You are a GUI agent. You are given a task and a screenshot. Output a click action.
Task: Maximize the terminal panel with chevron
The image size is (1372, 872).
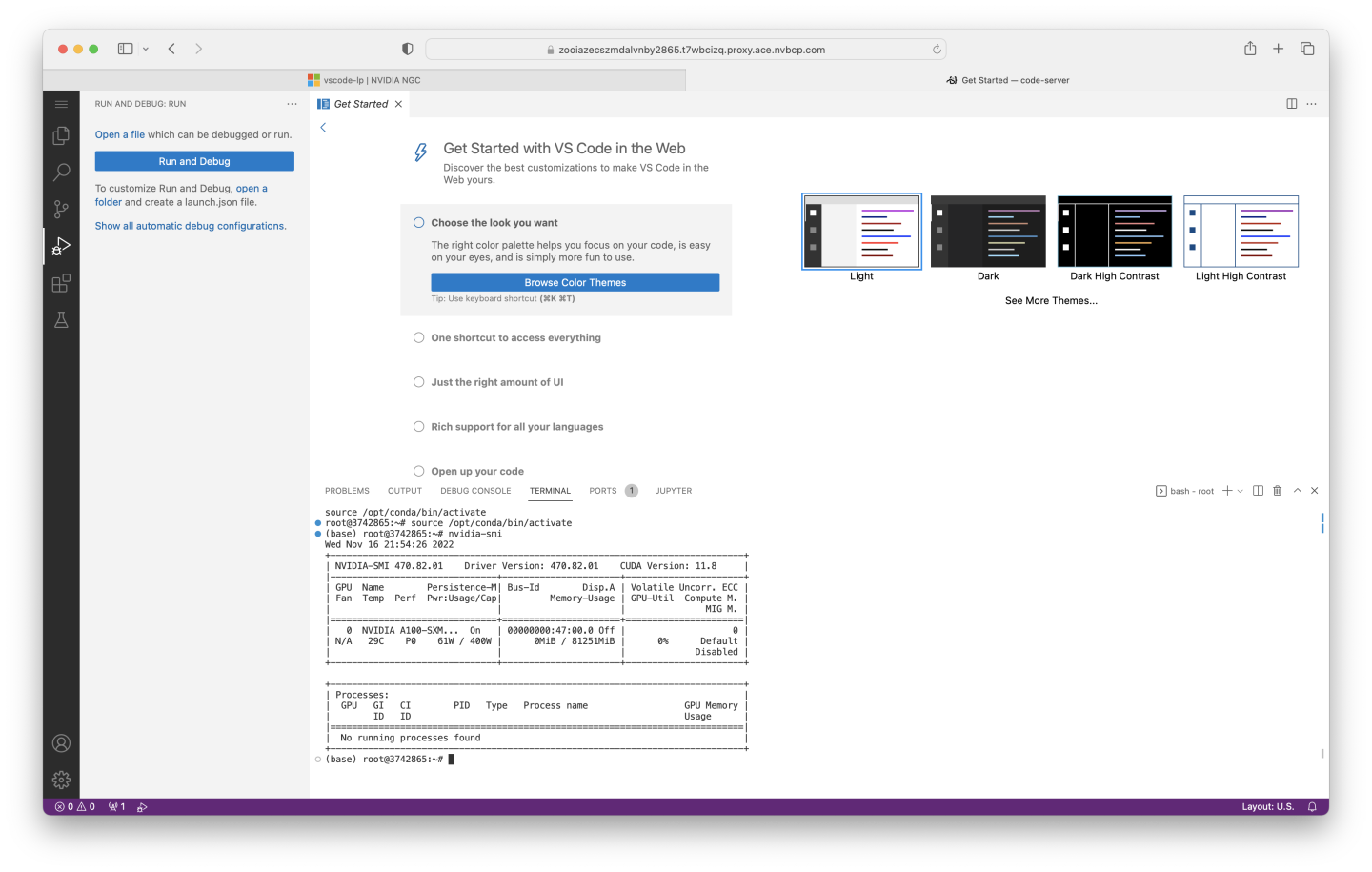click(x=1297, y=491)
